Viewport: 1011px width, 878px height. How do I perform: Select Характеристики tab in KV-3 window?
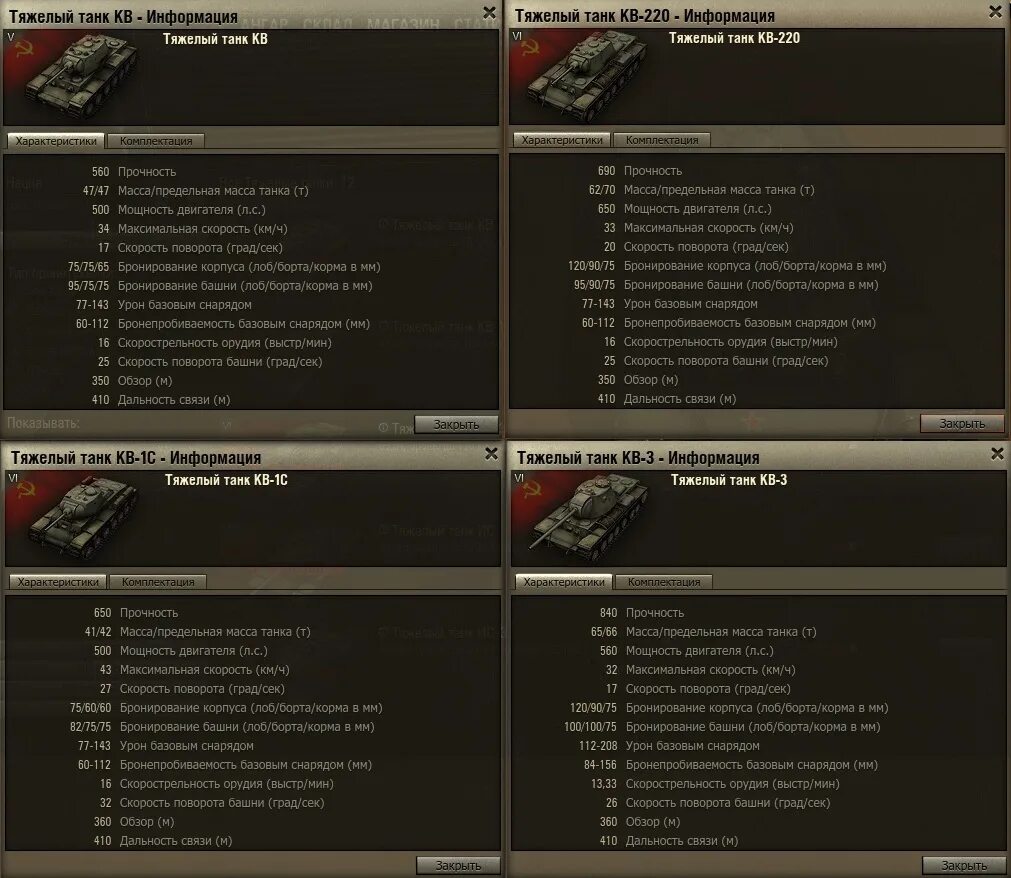click(x=564, y=581)
